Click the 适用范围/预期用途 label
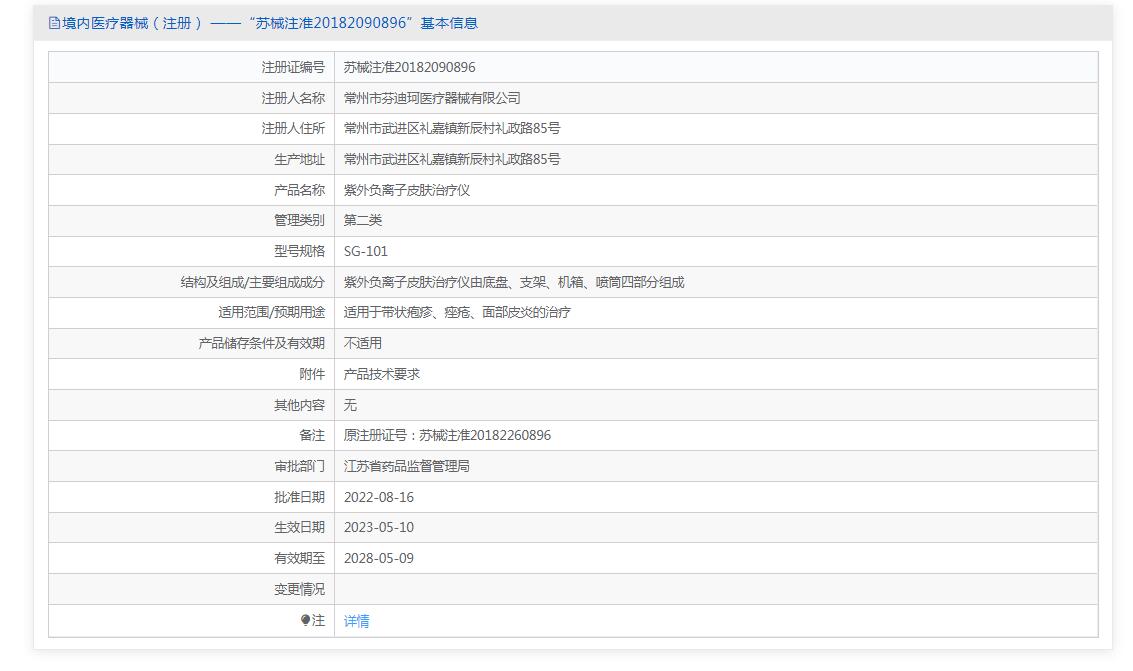 click(x=272, y=313)
